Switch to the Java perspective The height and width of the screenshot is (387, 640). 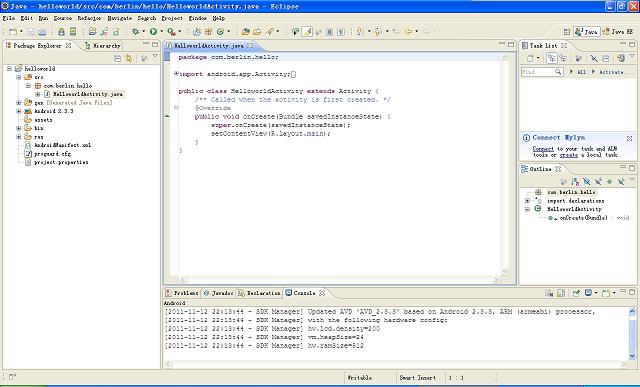point(587,32)
